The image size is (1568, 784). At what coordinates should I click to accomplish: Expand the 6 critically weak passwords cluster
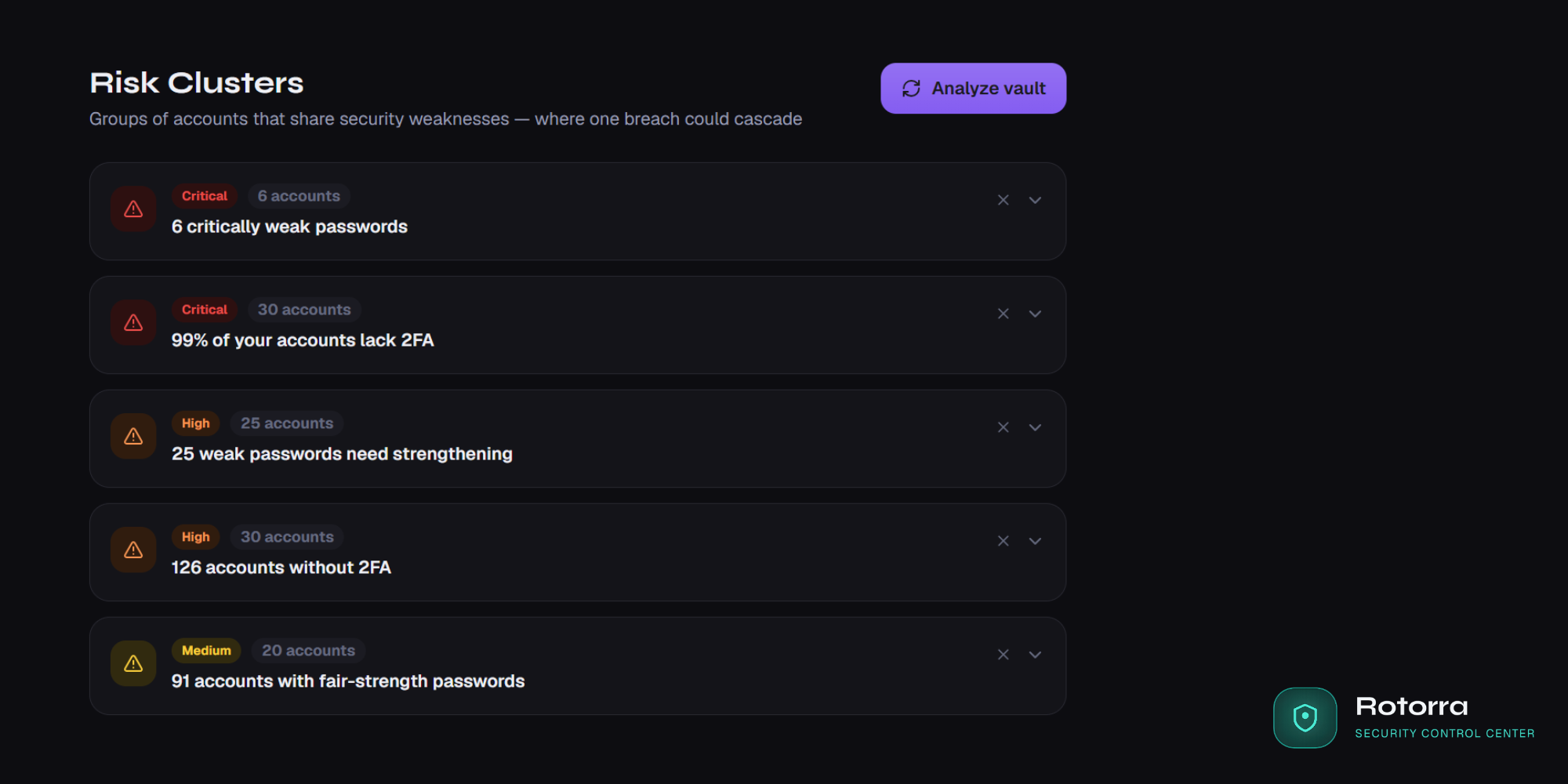pos(1035,201)
